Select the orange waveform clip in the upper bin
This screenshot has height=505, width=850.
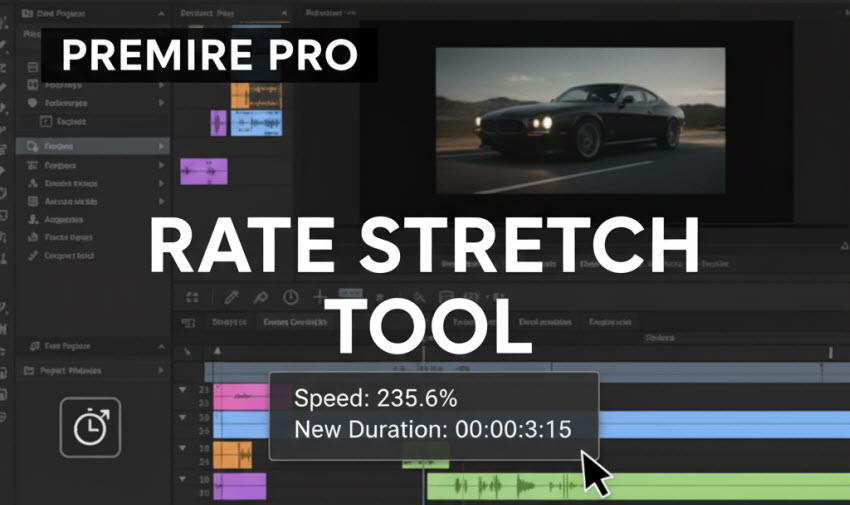coord(256,96)
